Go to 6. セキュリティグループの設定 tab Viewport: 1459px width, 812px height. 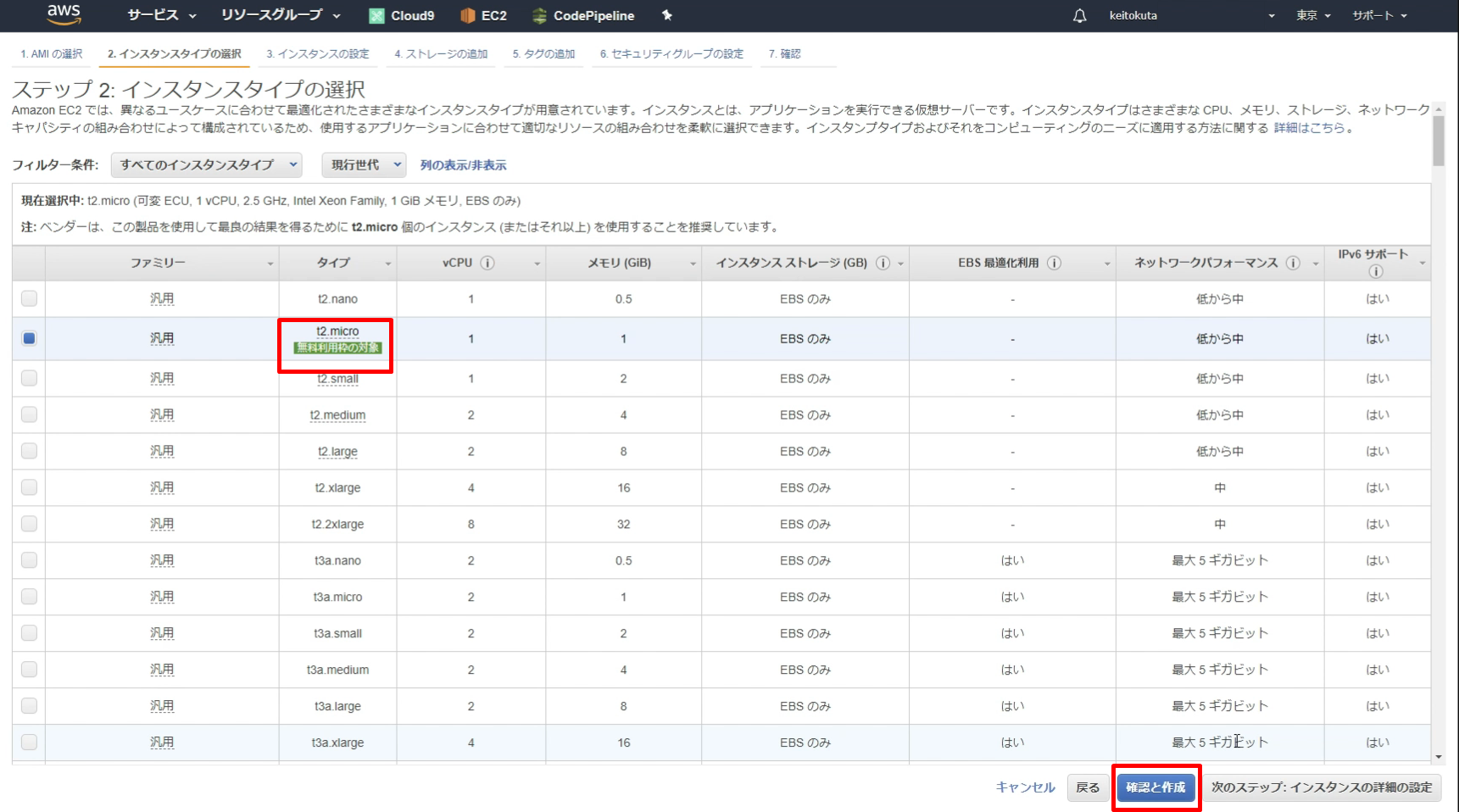pyautogui.click(x=671, y=53)
